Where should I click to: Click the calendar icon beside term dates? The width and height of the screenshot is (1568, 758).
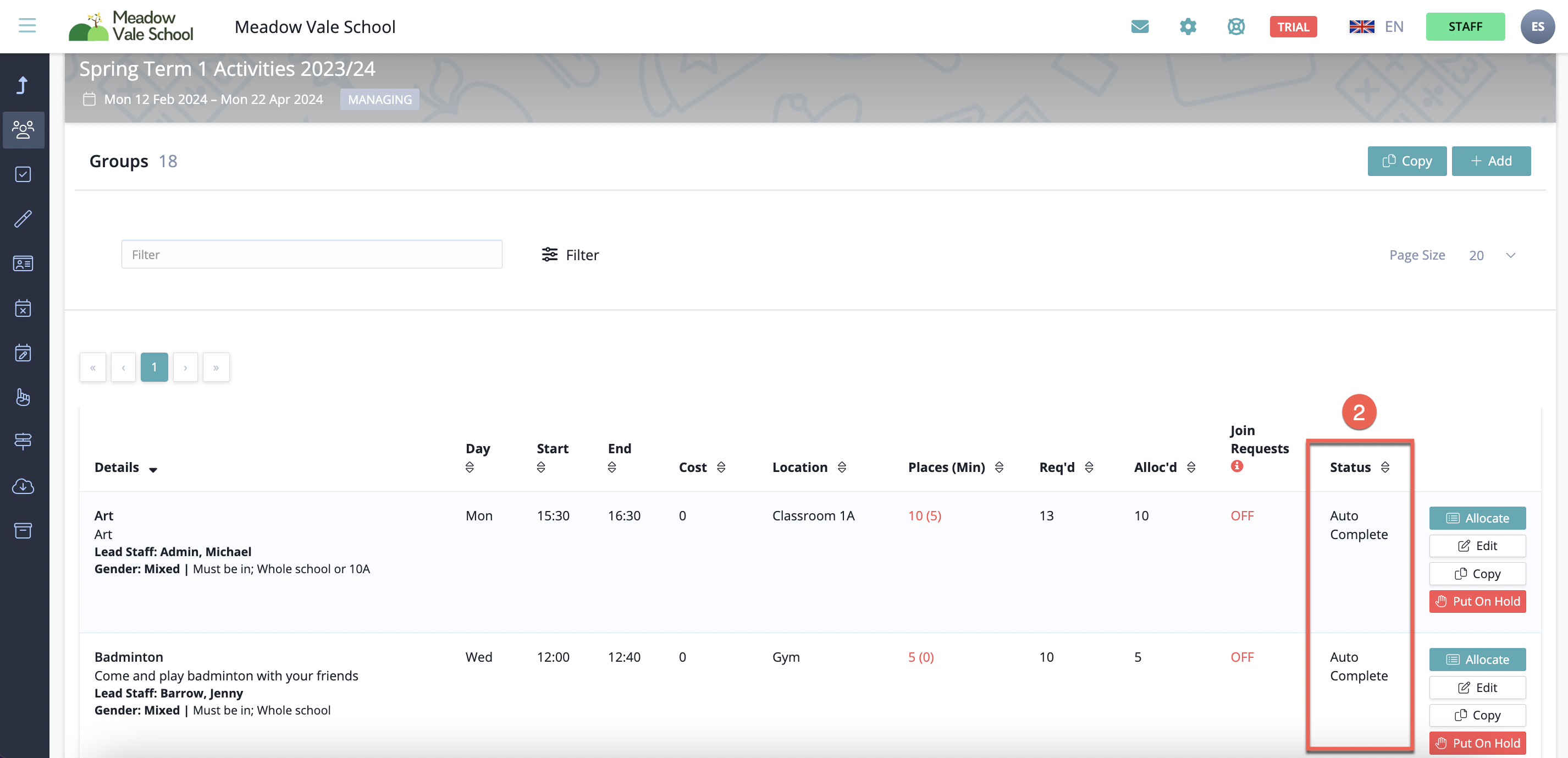[89, 99]
